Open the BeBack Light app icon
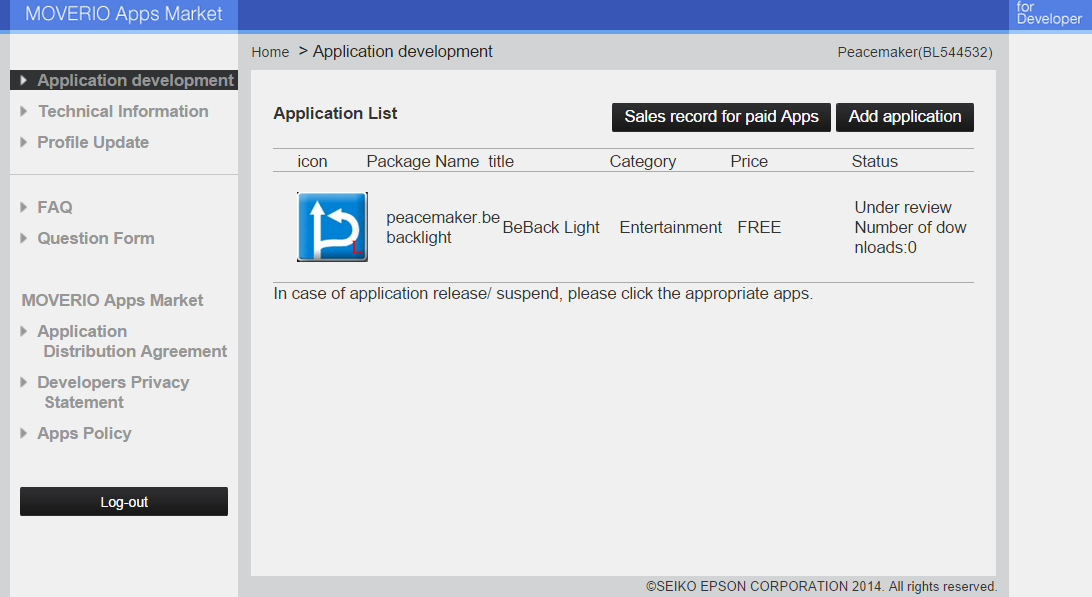 pos(332,227)
